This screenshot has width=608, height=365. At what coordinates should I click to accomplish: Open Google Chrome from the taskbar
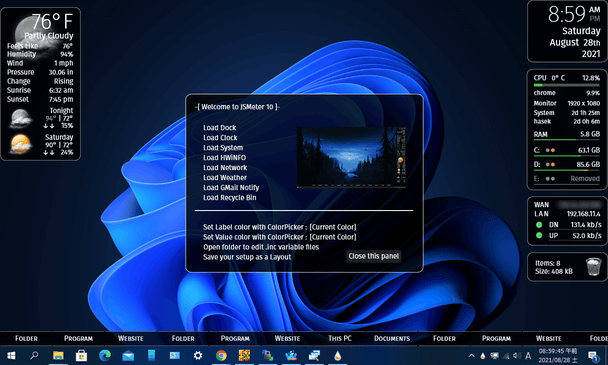[221, 355]
